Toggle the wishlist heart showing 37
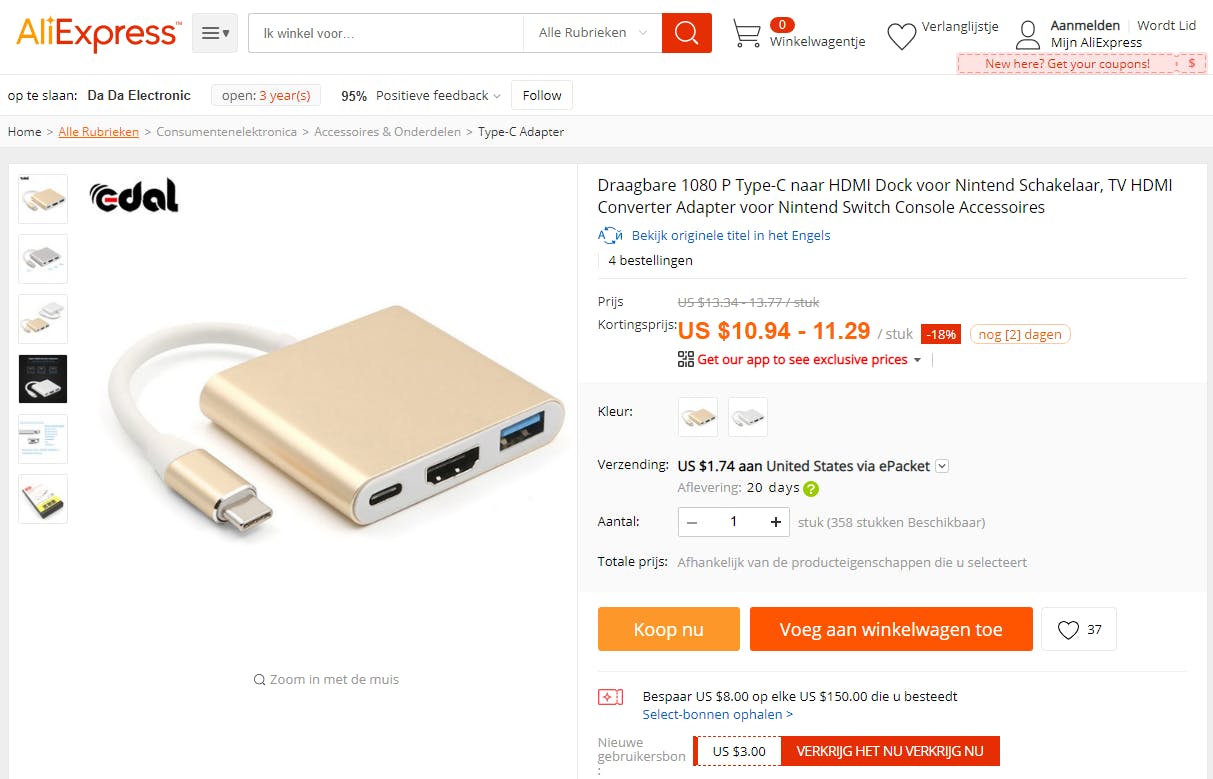The height and width of the screenshot is (779, 1213). (x=1078, y=628)
